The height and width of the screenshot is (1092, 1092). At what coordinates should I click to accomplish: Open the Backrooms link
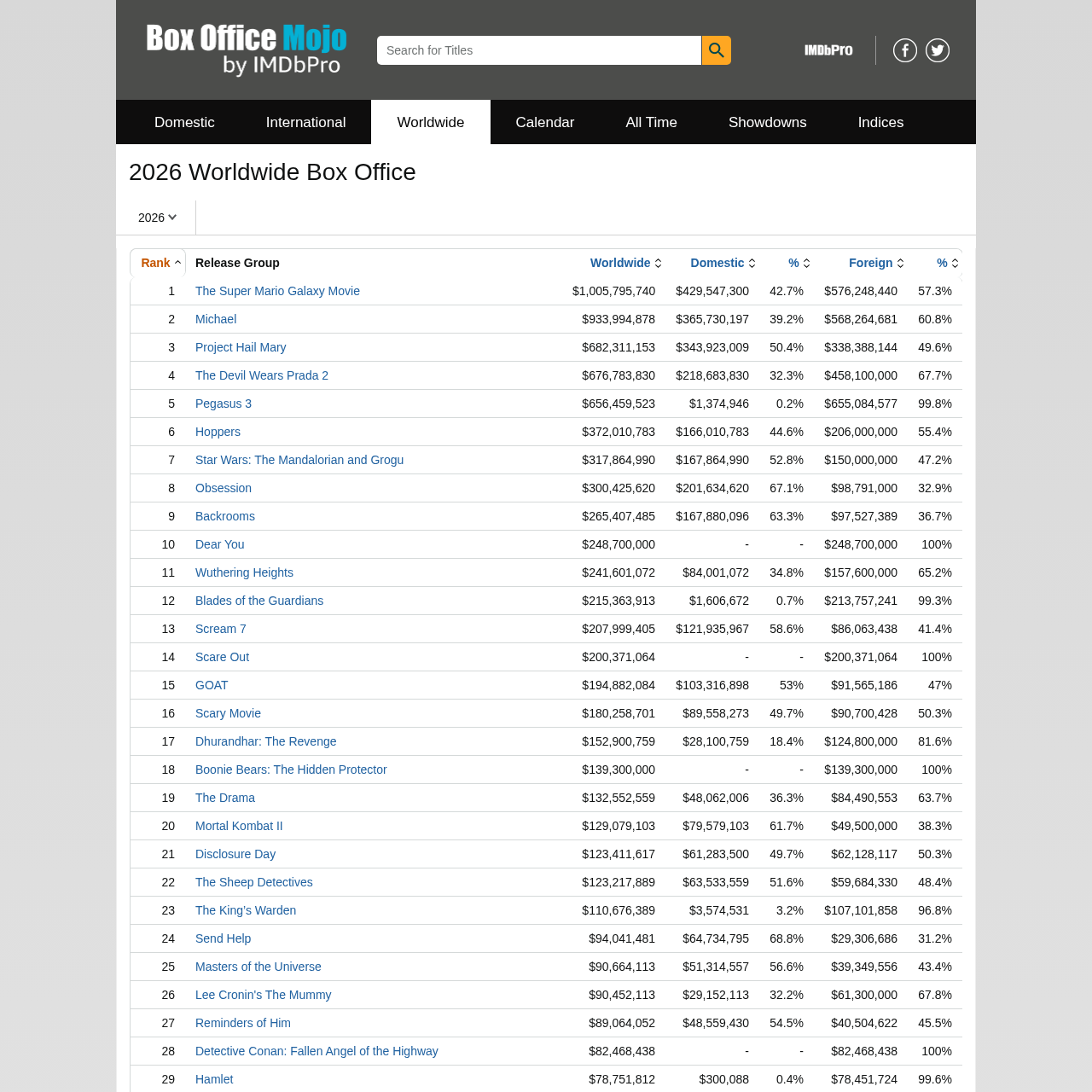click(225, 516)
